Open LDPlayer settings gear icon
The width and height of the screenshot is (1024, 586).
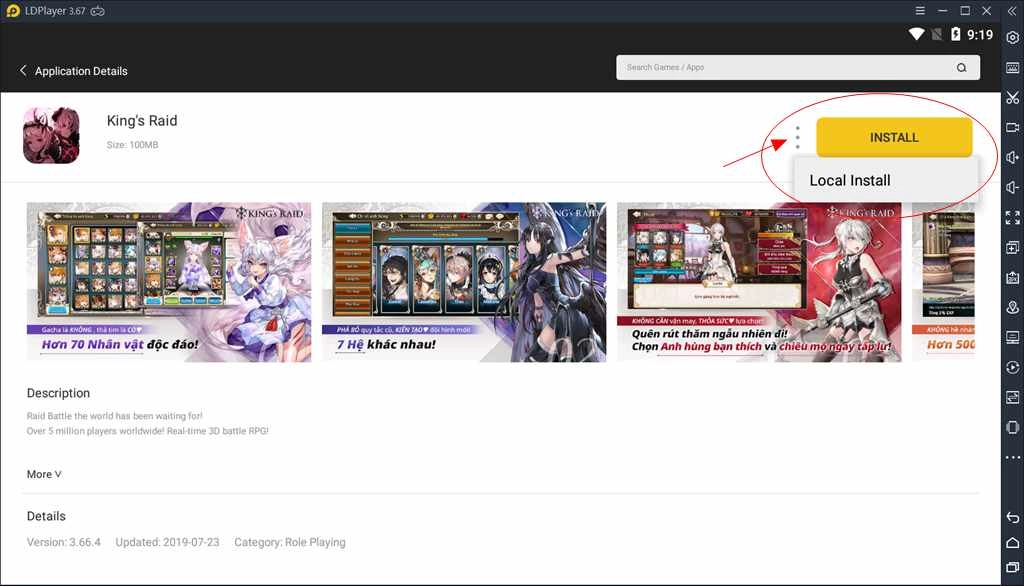coord(1012,38)
